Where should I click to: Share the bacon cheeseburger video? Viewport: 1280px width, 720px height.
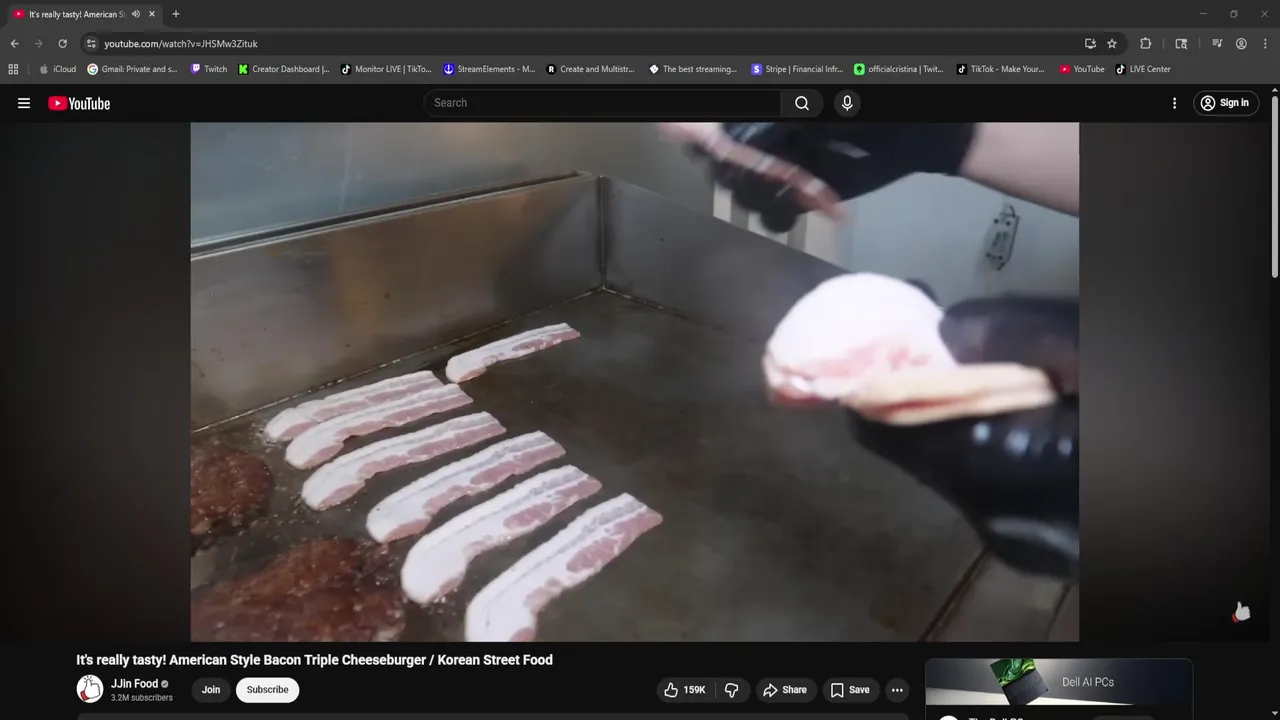tap(785, 690)
